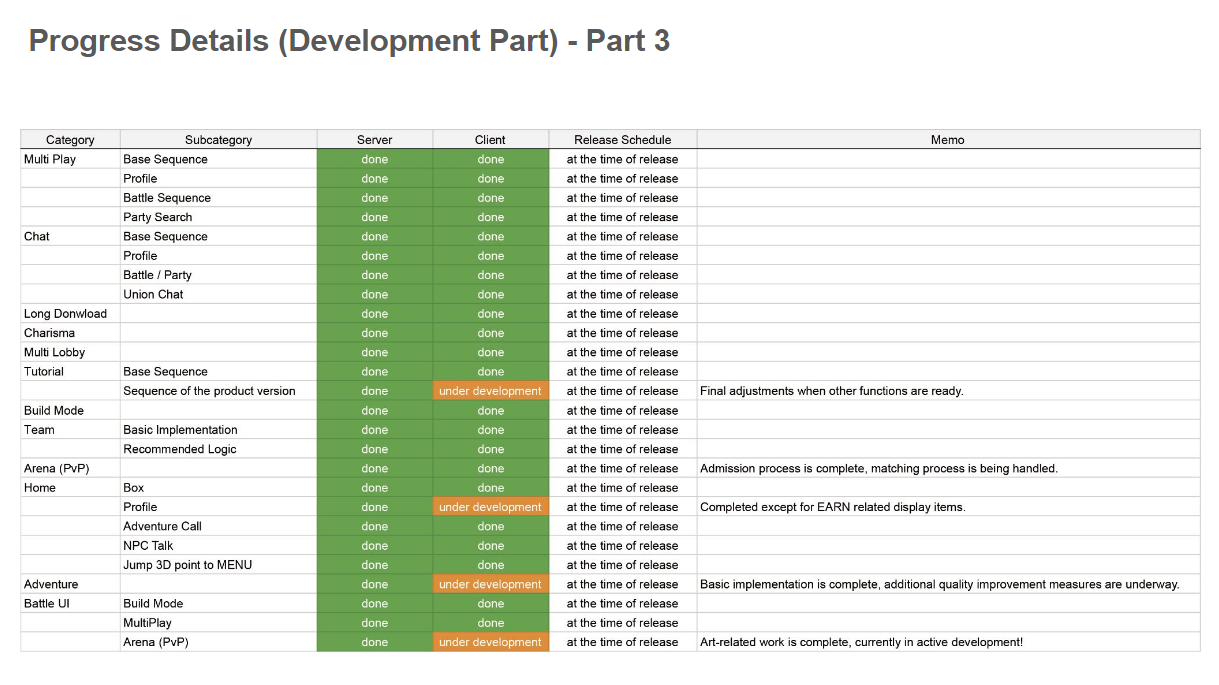Select Server 'done' cell in Charisma row

(x=375, y=333)
